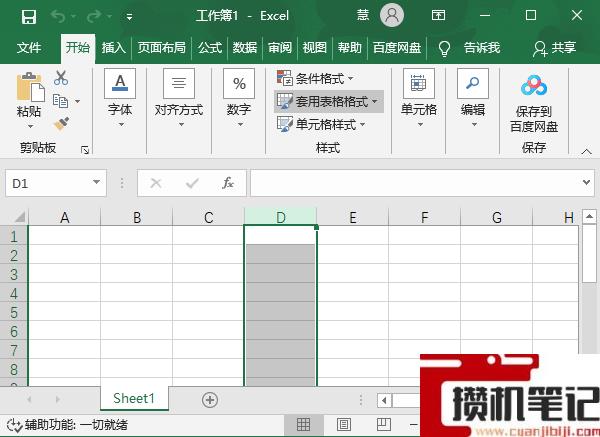Open 单元格样式 cell styles menu

coord(321,124)
